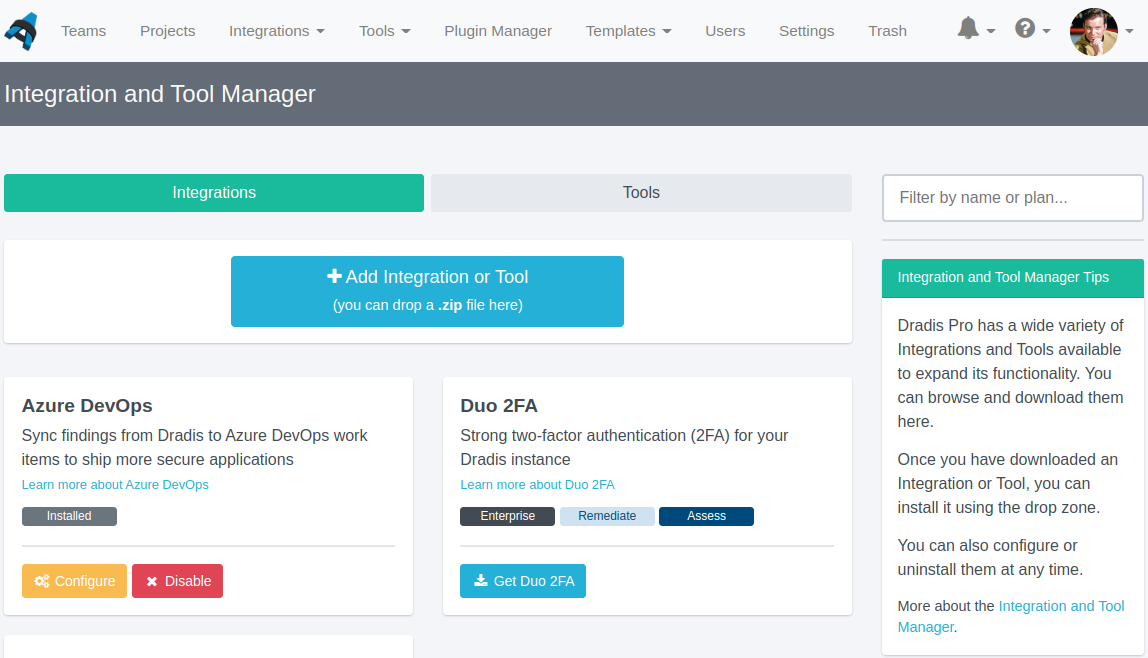This screenshot has height=658, width=1148.
Task: Click the Integration and Tool Manager Tips header
Action: point(1013,278)
